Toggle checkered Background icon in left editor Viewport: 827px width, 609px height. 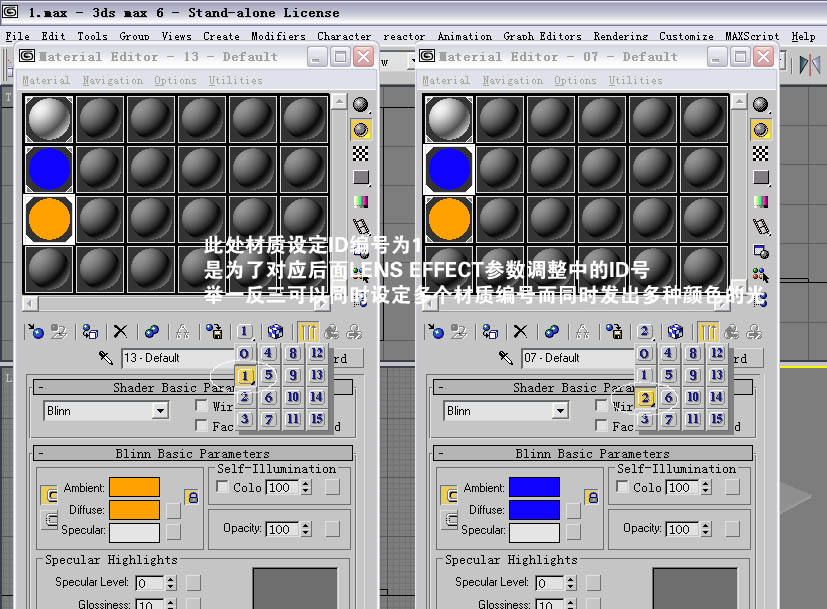pyautogui.click(x=361, y=154)
